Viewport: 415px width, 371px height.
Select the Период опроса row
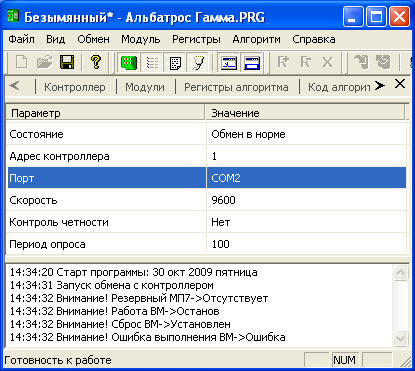coord(206,244)
